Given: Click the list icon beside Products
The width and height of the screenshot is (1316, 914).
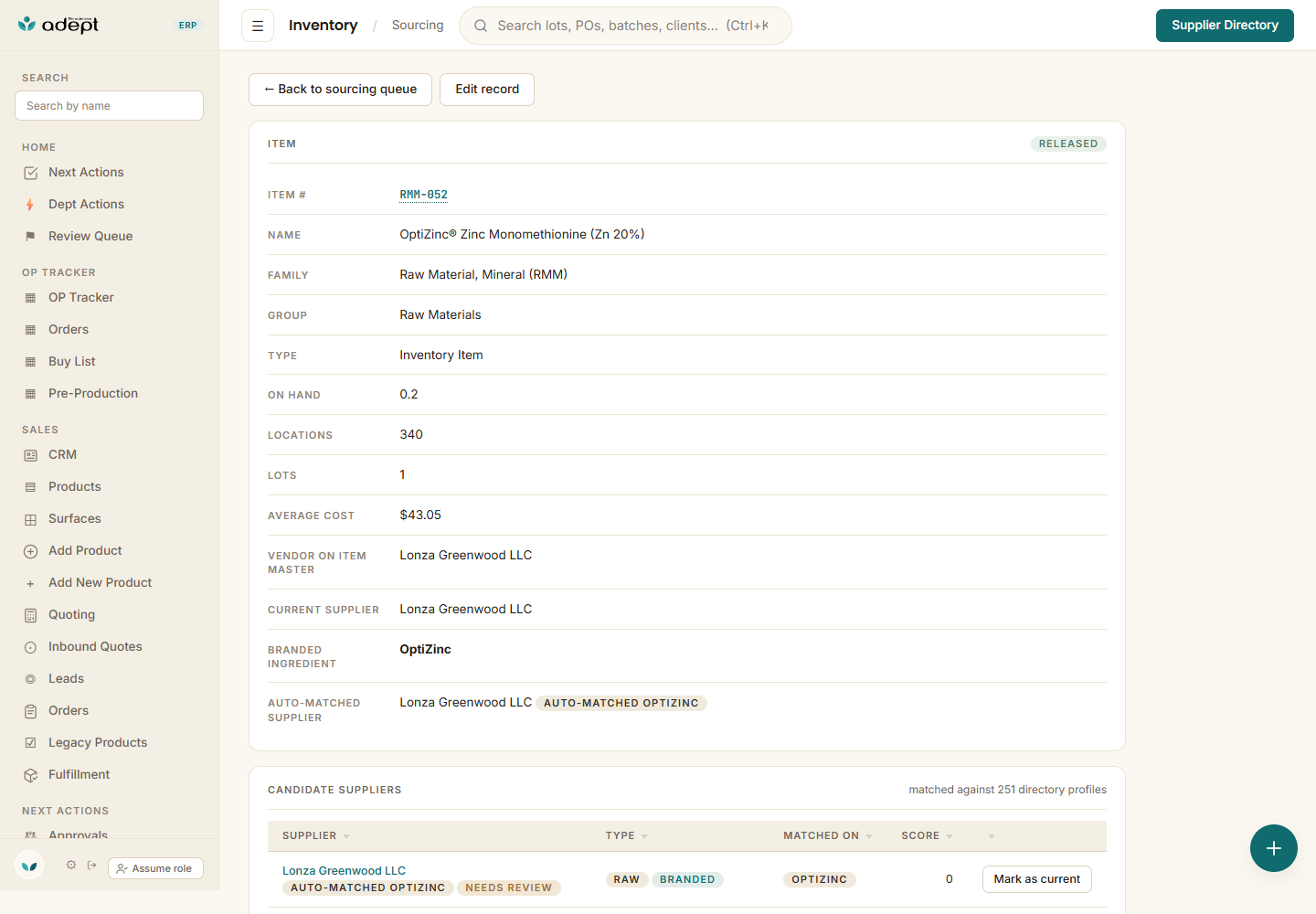Looking at the screenshot, I should click(x=30, y=487).
